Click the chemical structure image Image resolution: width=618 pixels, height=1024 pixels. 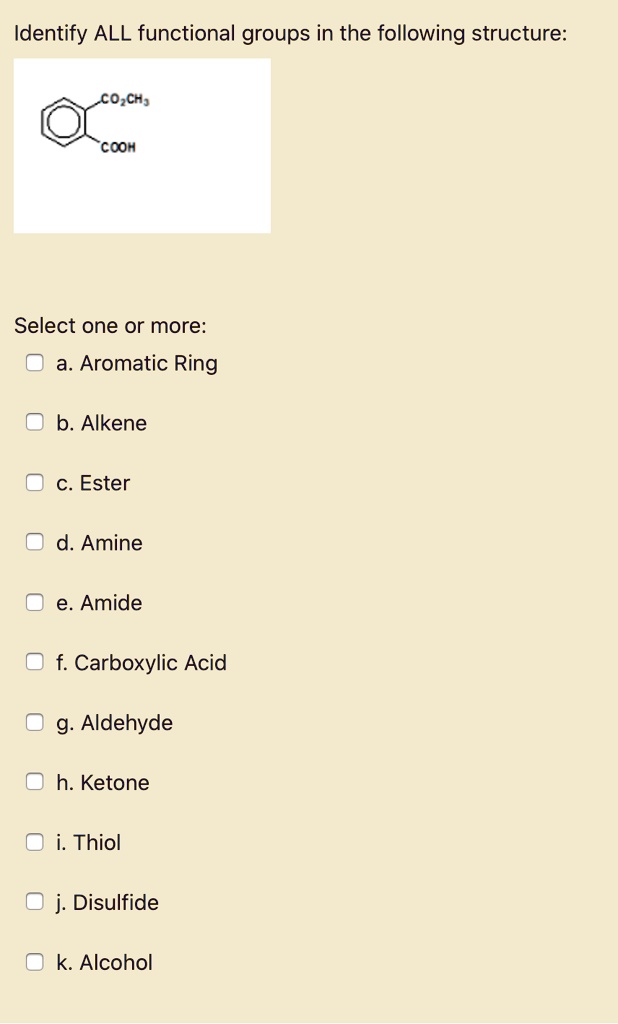pos(141,144)
